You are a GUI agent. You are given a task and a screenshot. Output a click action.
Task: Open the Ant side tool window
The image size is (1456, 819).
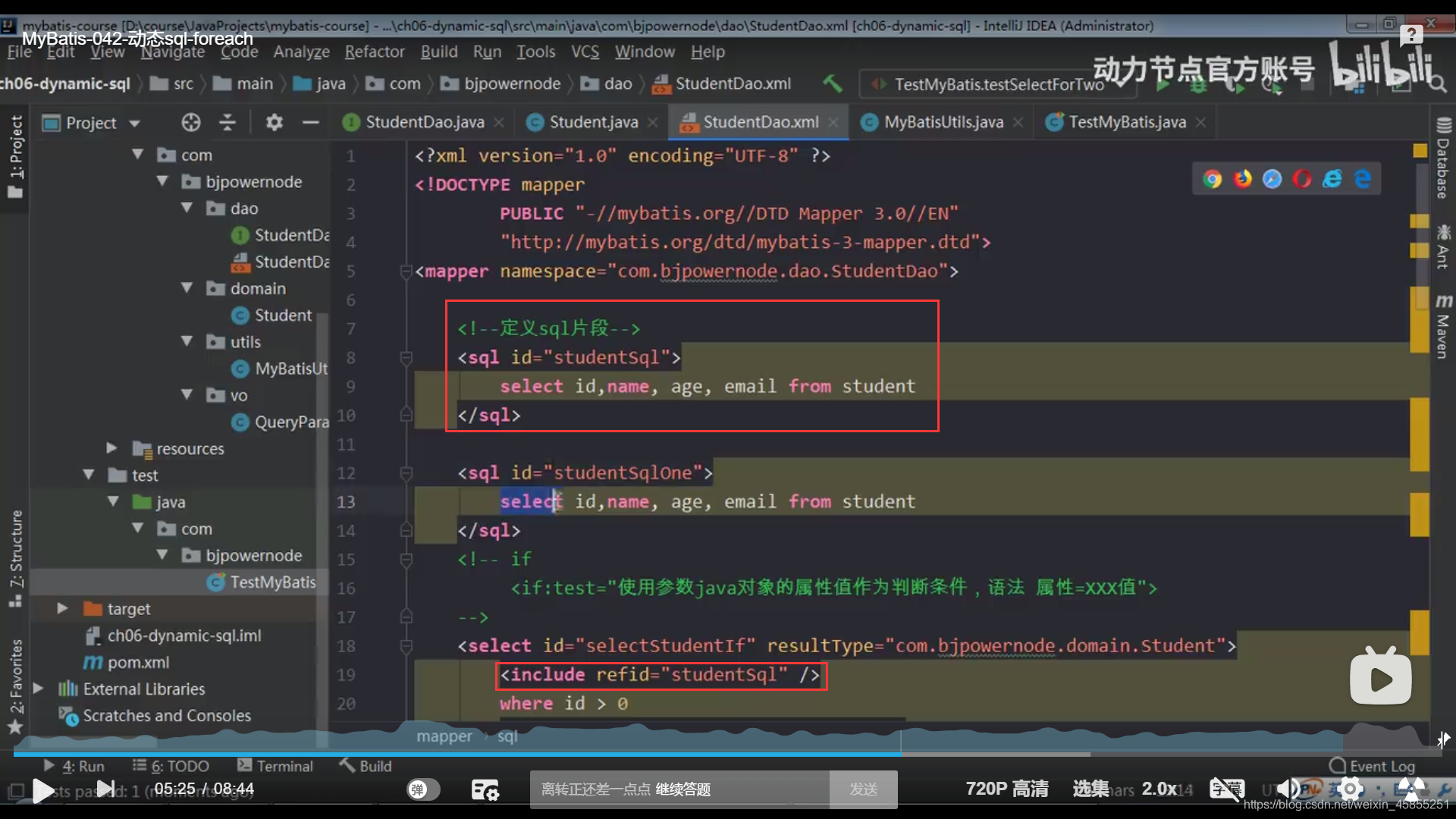click(x=1443, y=247)
